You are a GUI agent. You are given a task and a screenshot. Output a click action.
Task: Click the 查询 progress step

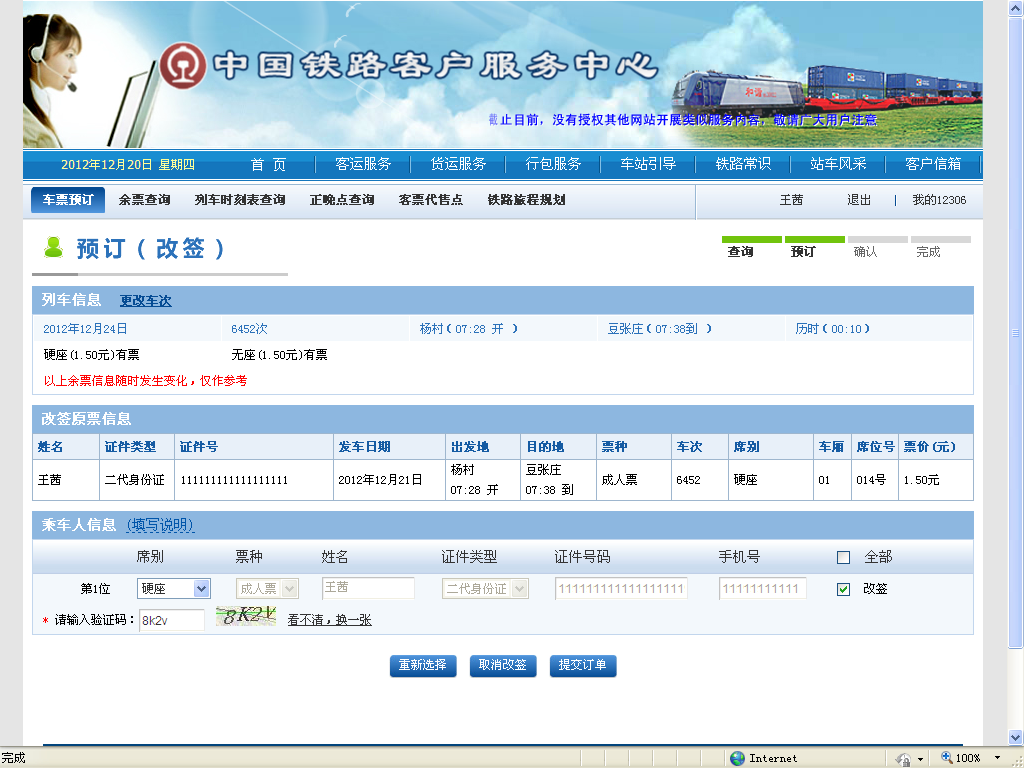[x=741, y=252]
